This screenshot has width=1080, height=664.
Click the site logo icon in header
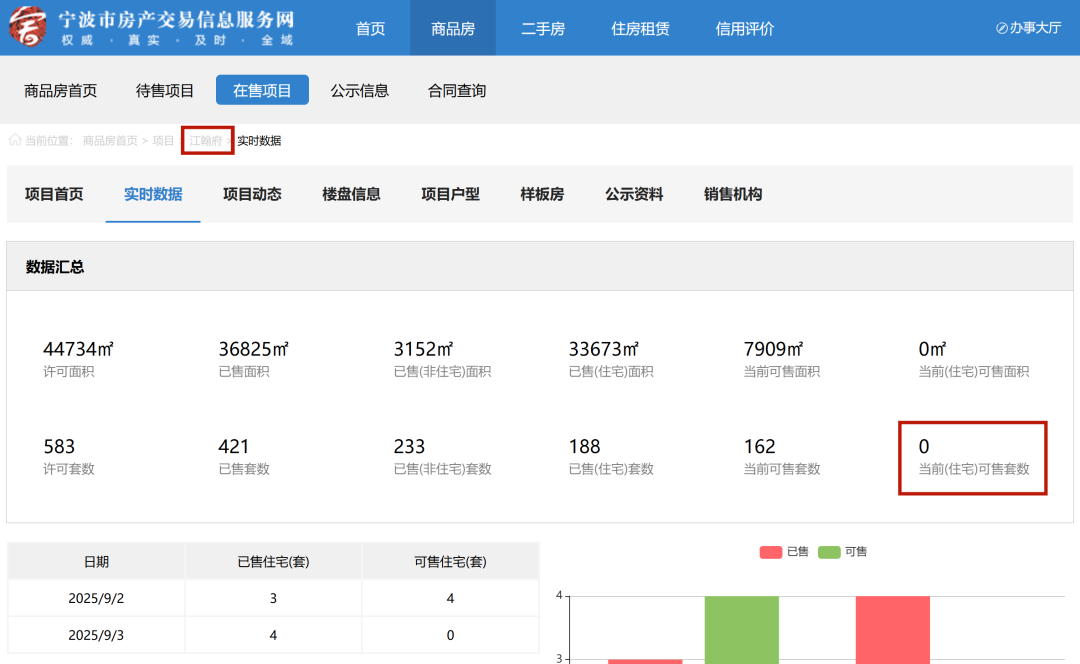click(x=27, y=27)
